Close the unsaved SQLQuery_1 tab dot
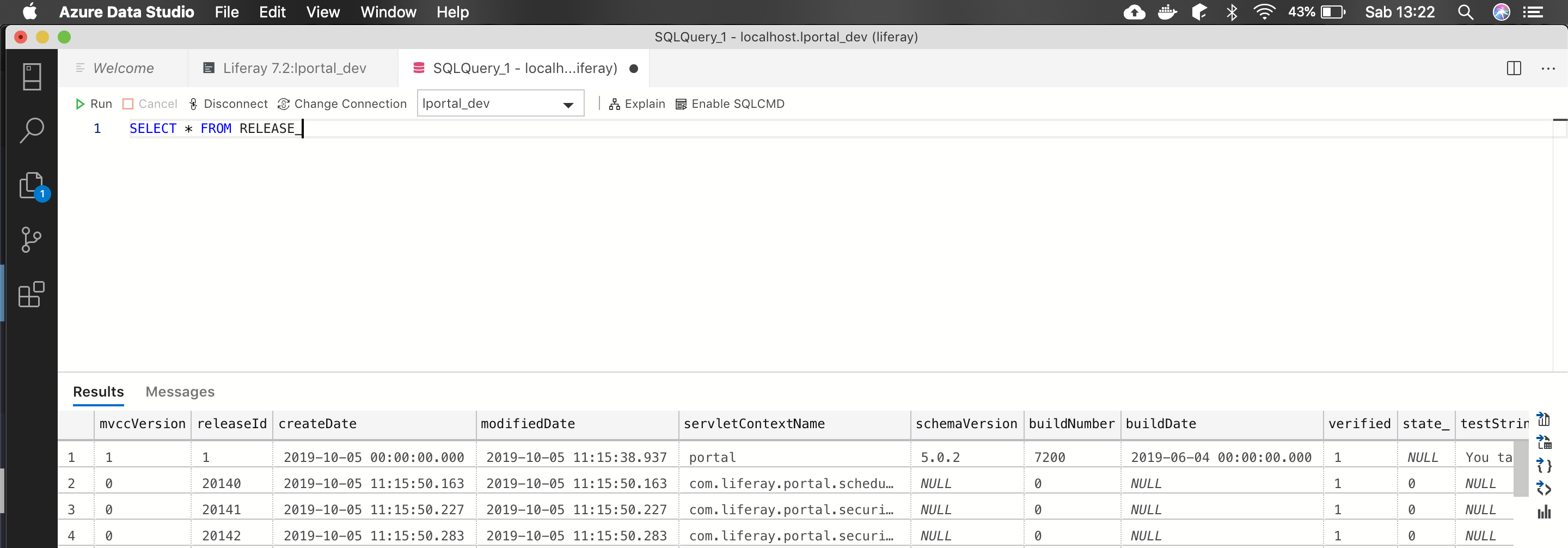 coord(634,68)
